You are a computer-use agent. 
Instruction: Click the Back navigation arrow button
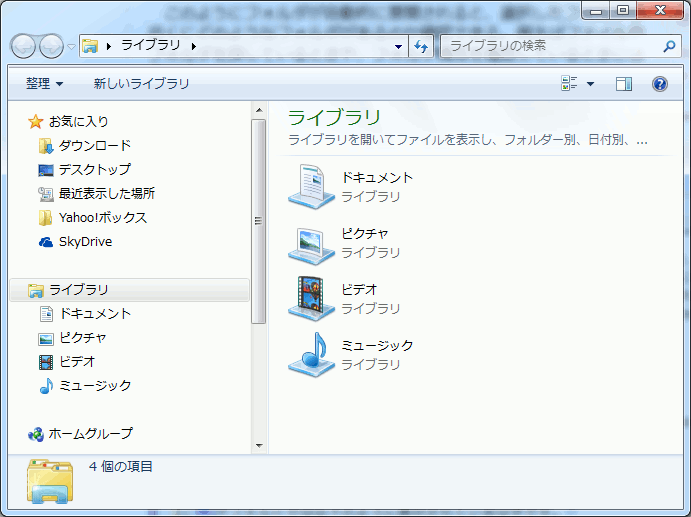click(24, 46)
